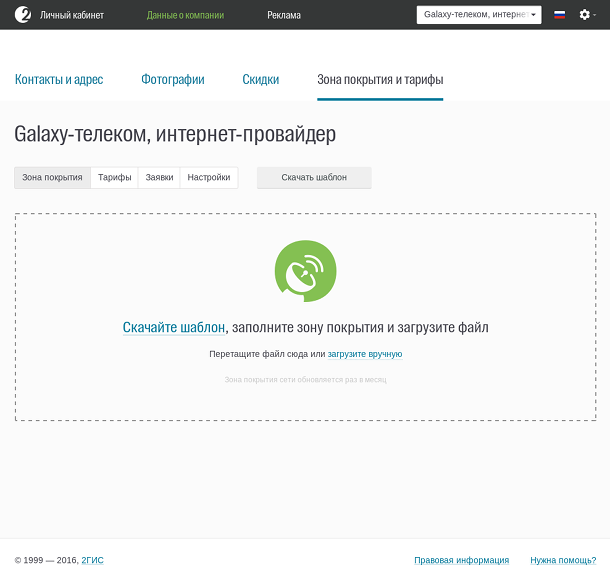Switch to Контакты и адрес tab
610x583 pixels.
click(59, 79)
